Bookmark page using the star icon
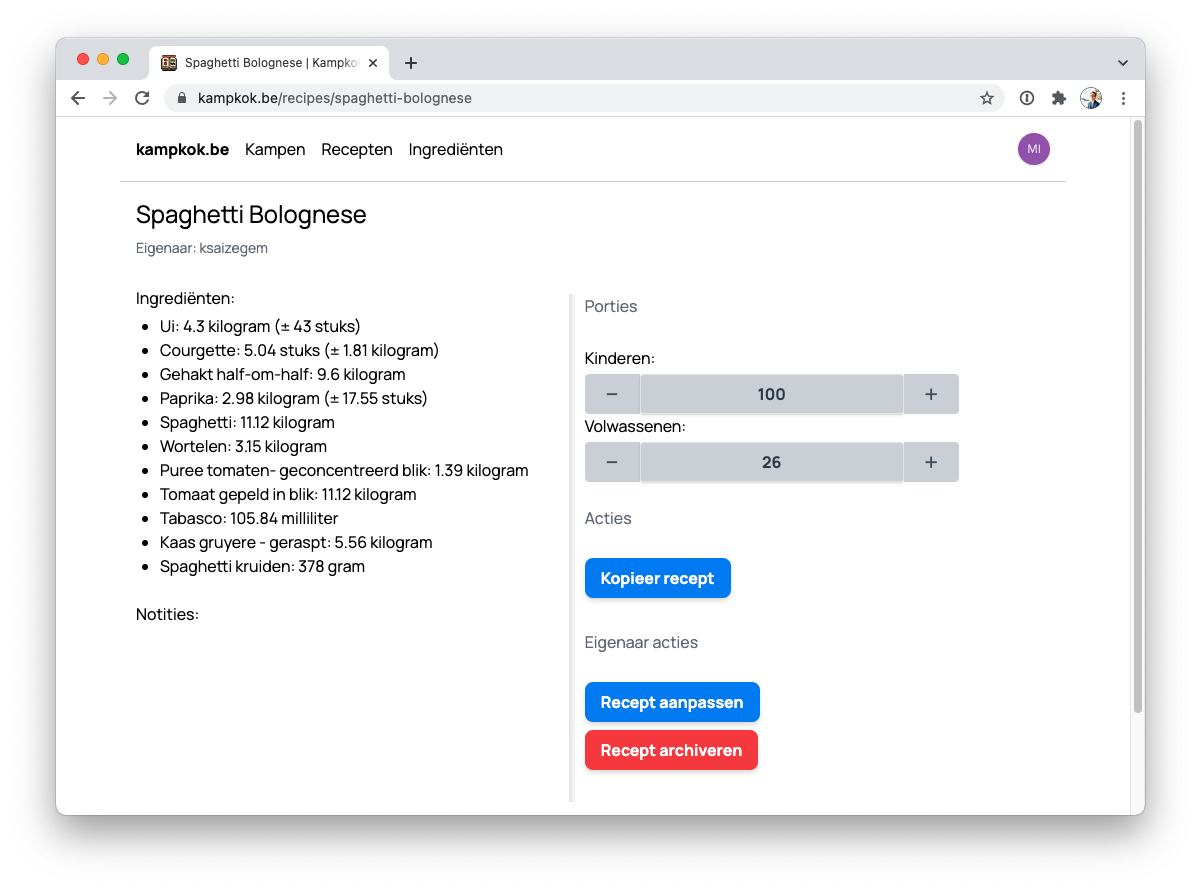Screen dimensions: 1201x889 click(x=987, y=98)
